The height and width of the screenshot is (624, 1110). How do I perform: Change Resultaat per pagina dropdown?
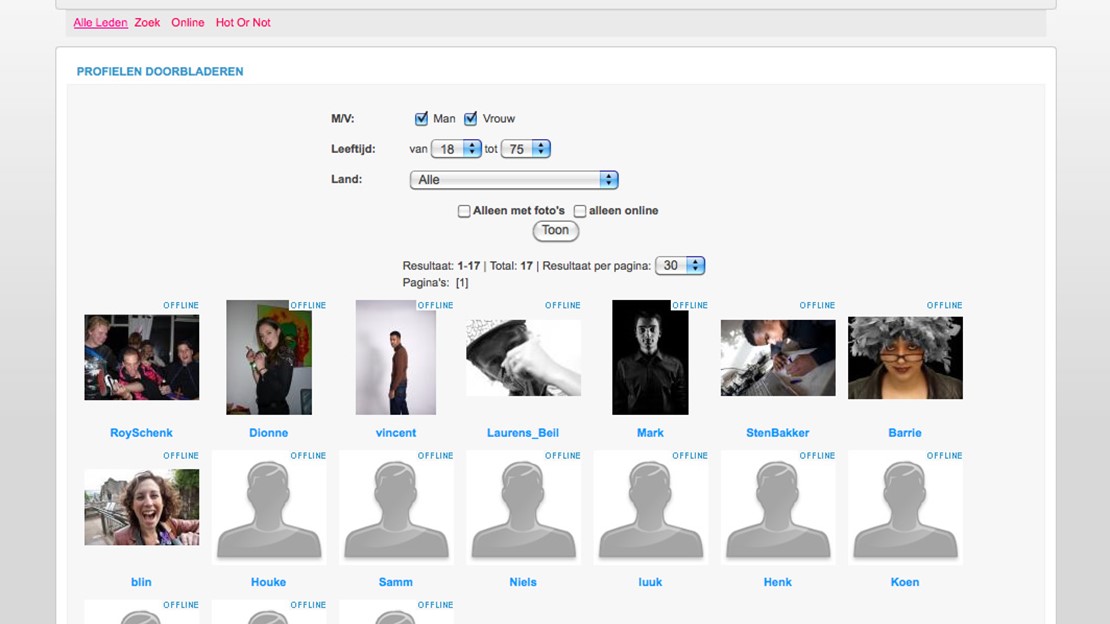coord(680,266)
